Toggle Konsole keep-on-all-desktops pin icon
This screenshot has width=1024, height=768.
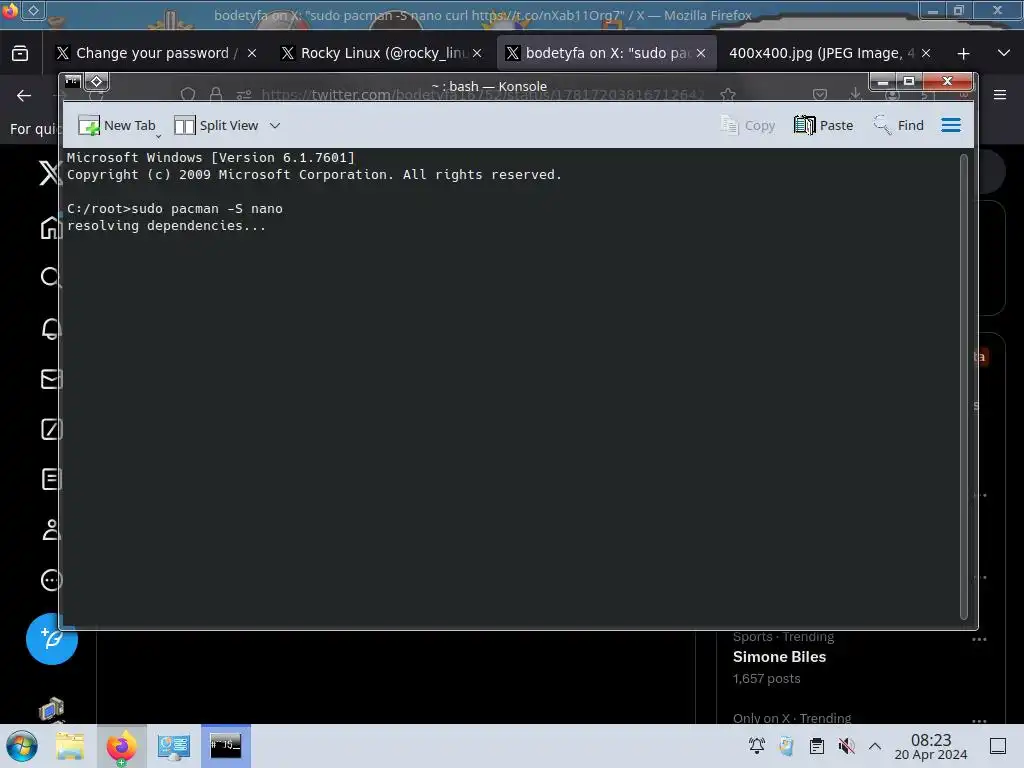(x=97, y=81)
